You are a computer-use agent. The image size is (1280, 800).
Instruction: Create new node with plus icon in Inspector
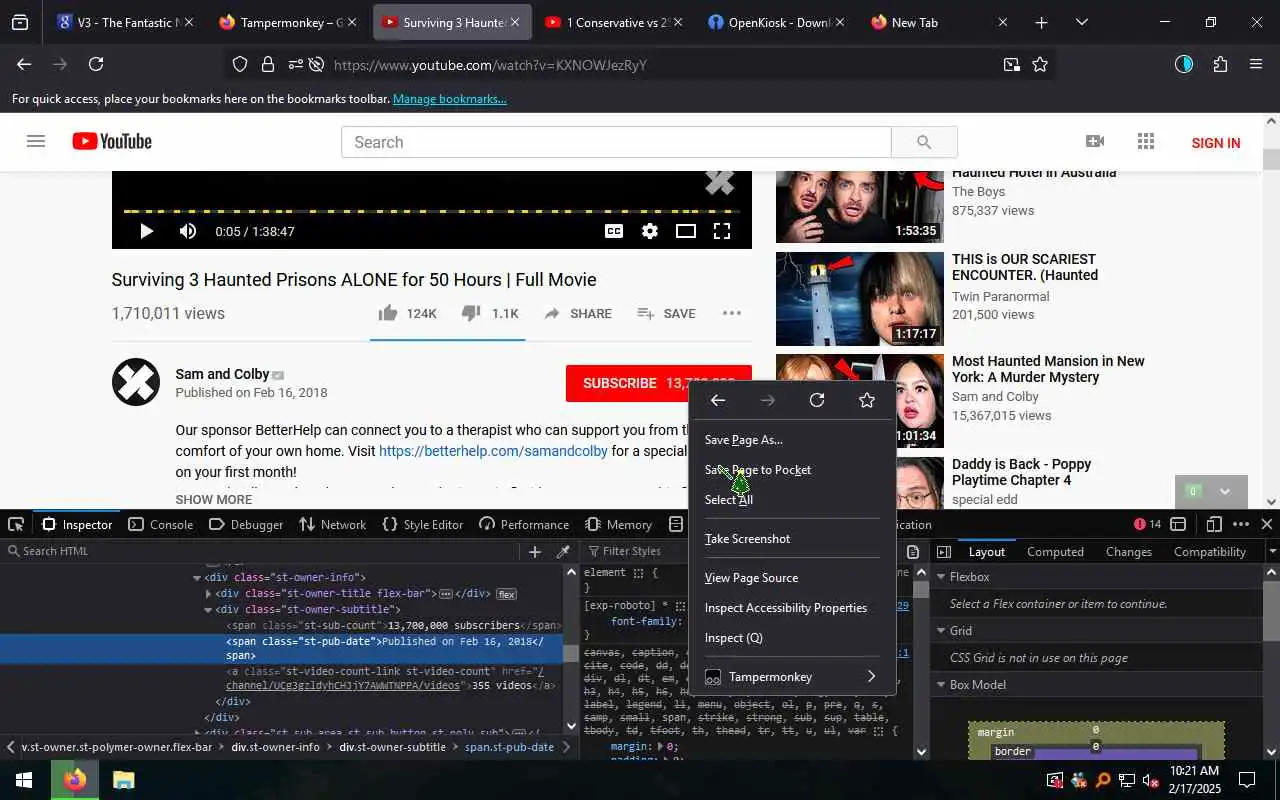535,552
